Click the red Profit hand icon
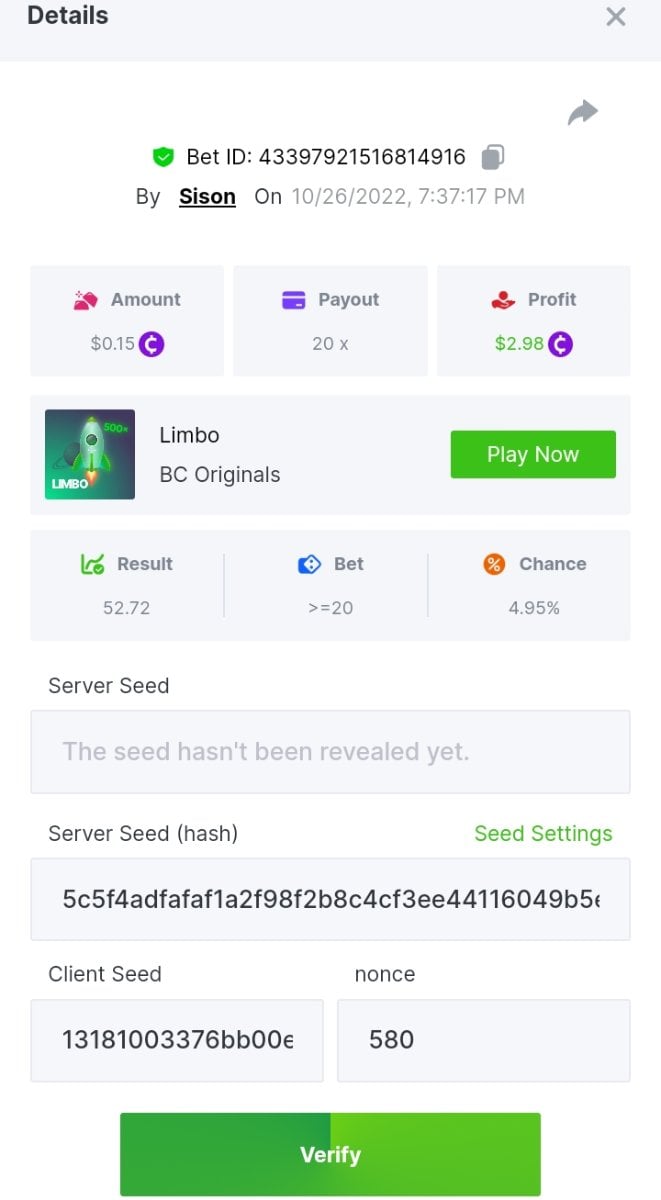Screen dimensions: 661x1200 [502, 300]
